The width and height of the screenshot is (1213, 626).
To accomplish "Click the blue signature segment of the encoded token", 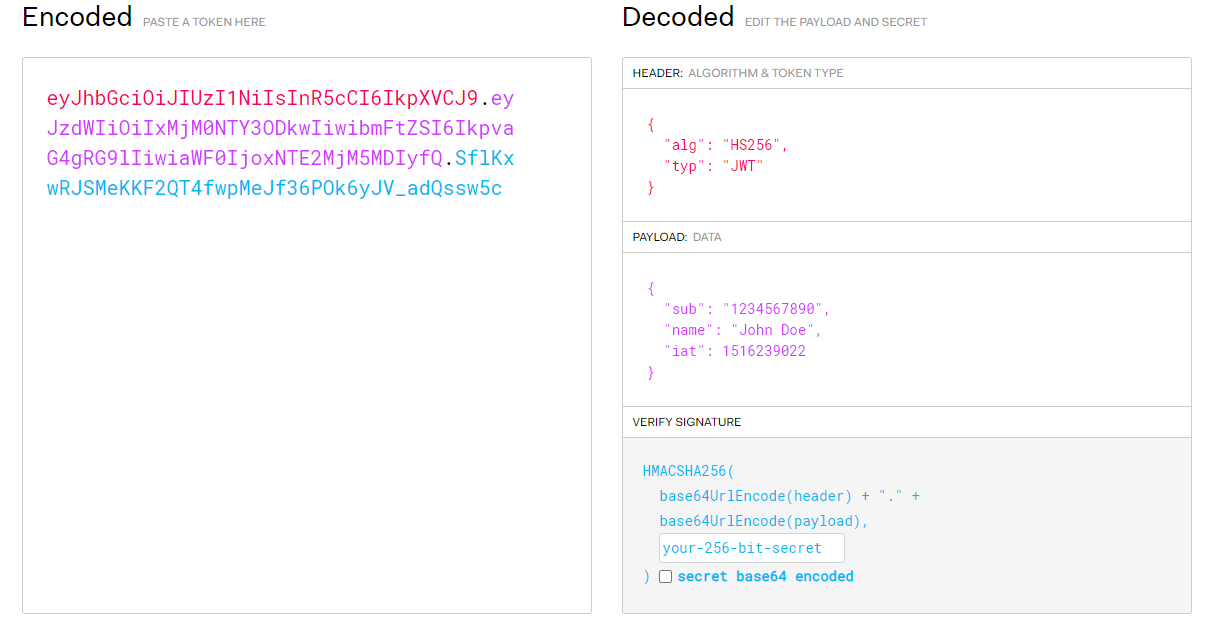I will click(274, 188).
